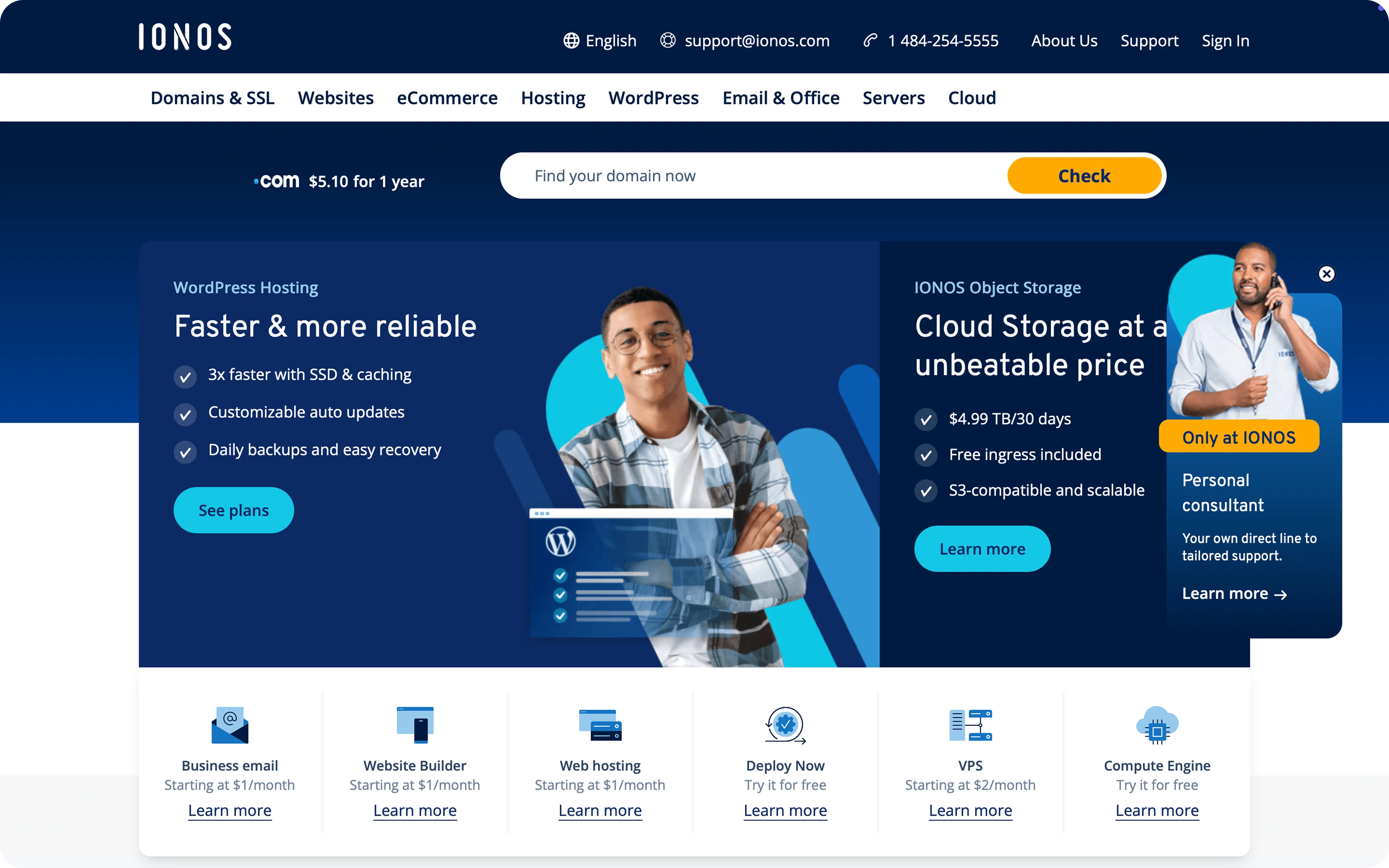Open the Hosting navigation menu
The height and width of the screenshot is (868, 1389).
553,98
